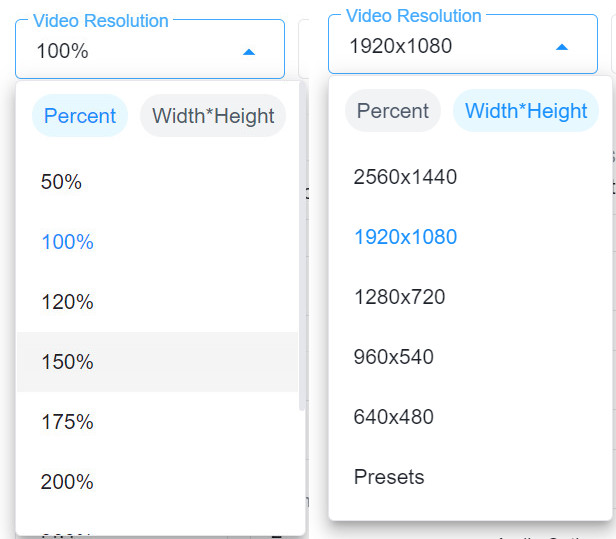
Task: Open Presets entry in resolution list
Action: [x=388, y=477]
